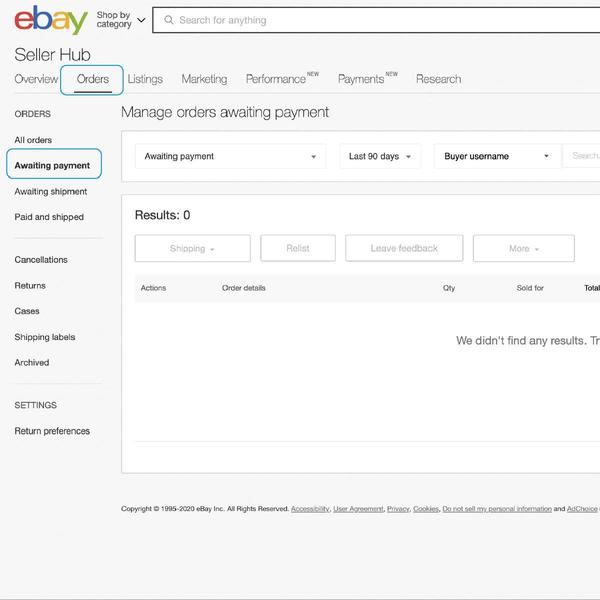Open the User Agreement footer link
600x600 pixels.
click(358, 509)
